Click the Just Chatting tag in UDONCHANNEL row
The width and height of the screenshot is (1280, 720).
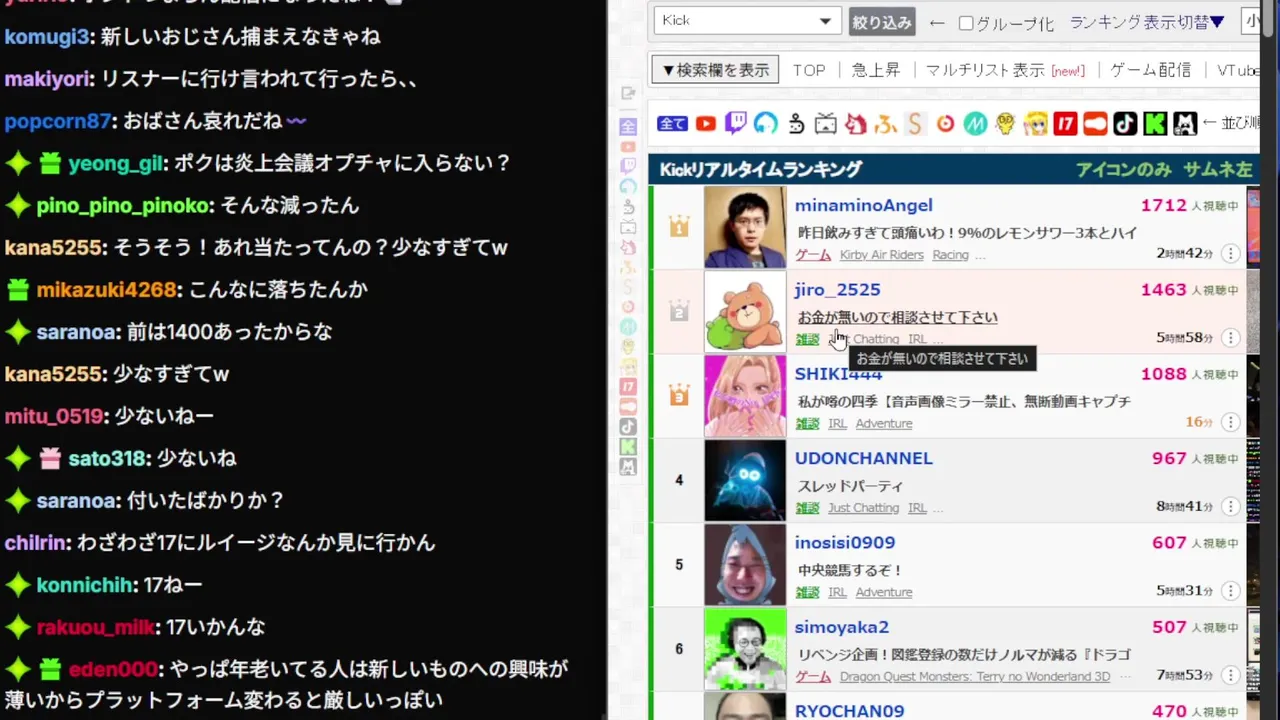click(x=863, y=508)
